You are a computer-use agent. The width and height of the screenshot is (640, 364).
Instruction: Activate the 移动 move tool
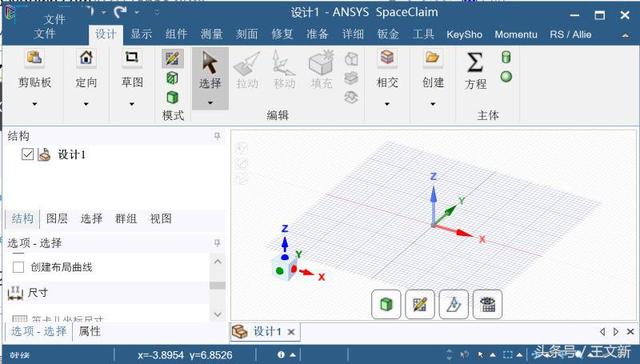click(284, 69)
